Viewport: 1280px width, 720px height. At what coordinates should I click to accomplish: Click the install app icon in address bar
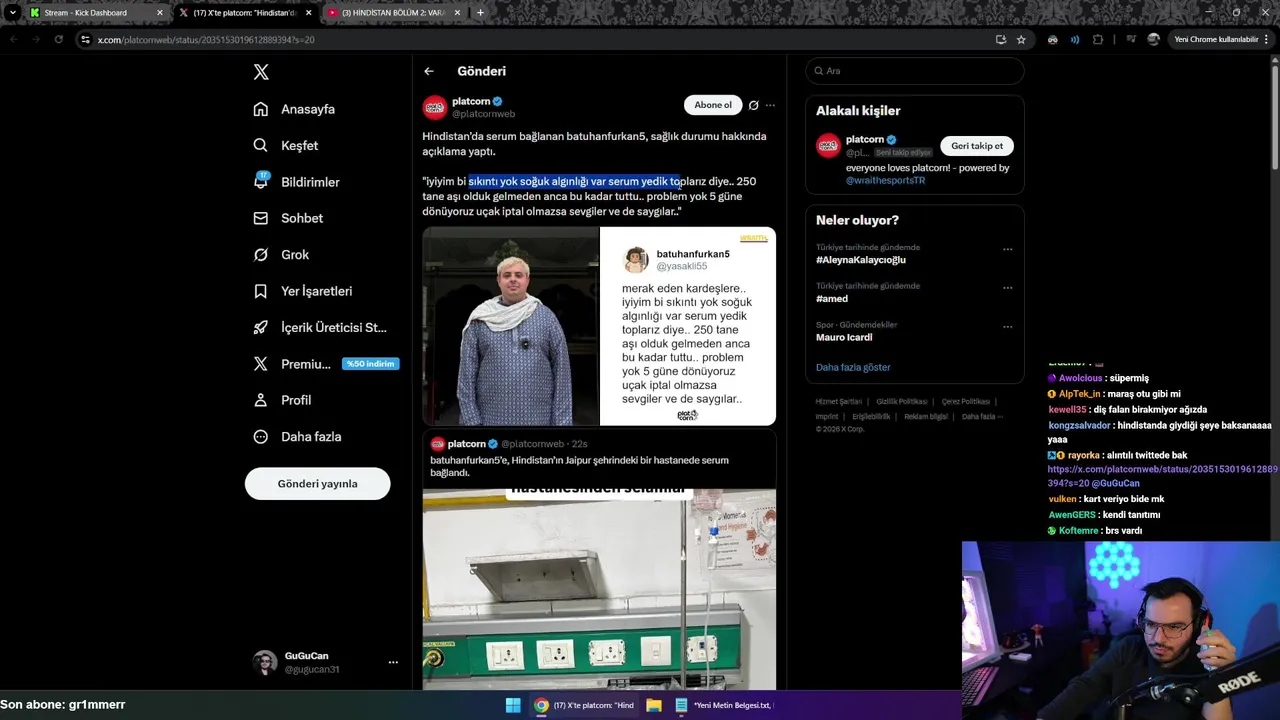[x=1001, y=40]
